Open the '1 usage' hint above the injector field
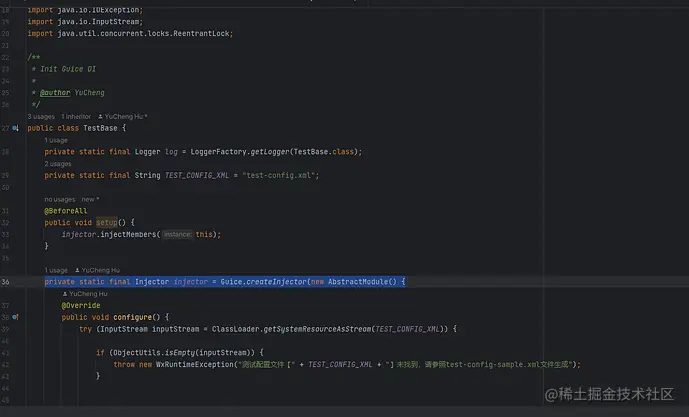Screen dimensions: 689x417 pos(56,270)
